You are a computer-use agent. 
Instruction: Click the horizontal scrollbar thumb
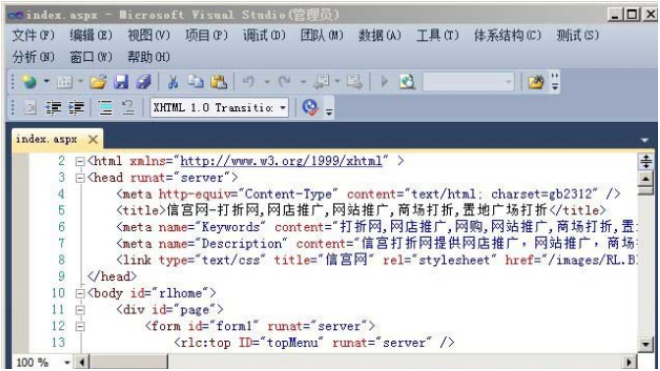(128, 362)
